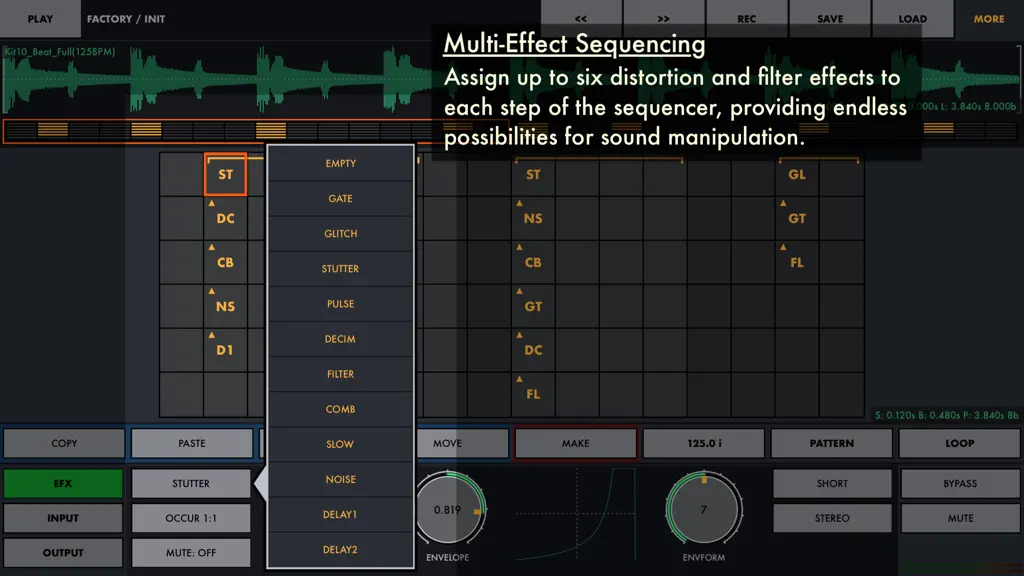
Task: Click the SAVE button
Action: pyautogui.click(x=829, y=18)
